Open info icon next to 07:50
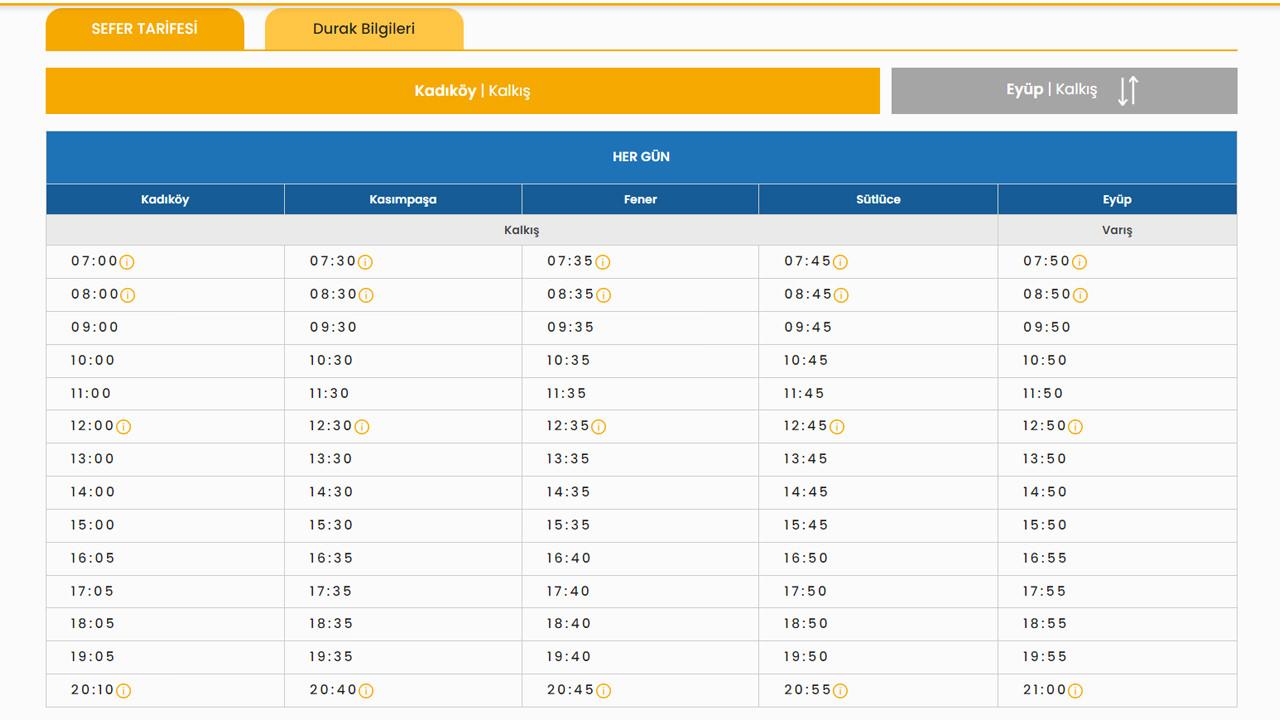1280x720 pixels. 1079,262
